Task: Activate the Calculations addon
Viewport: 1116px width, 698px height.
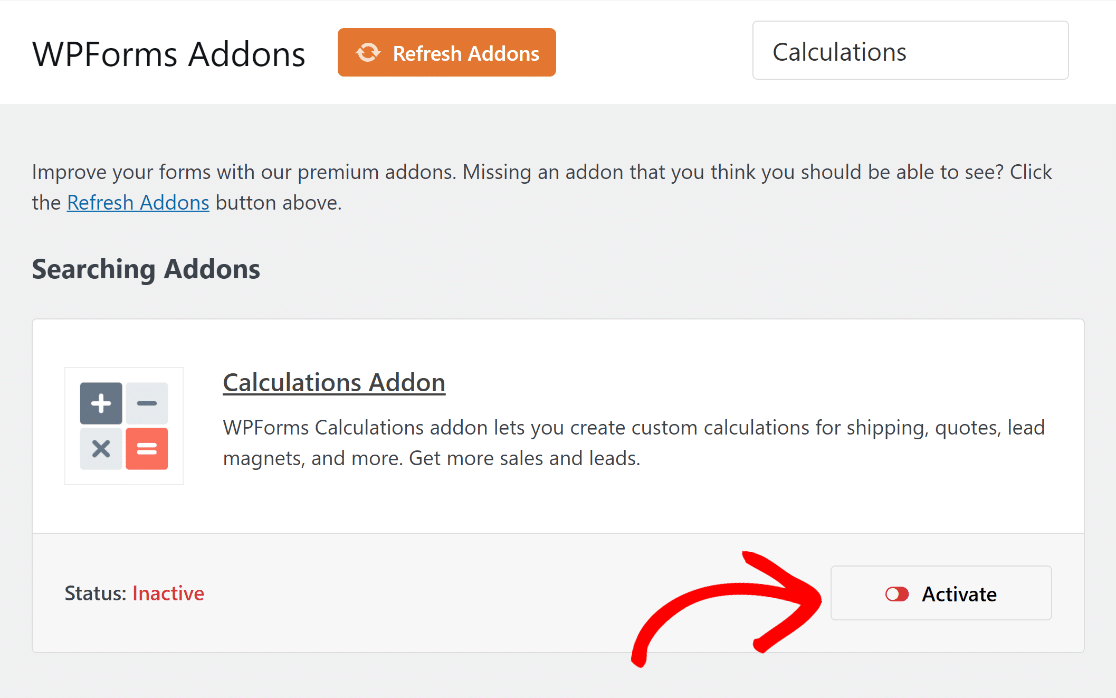Action: (958, 594)
